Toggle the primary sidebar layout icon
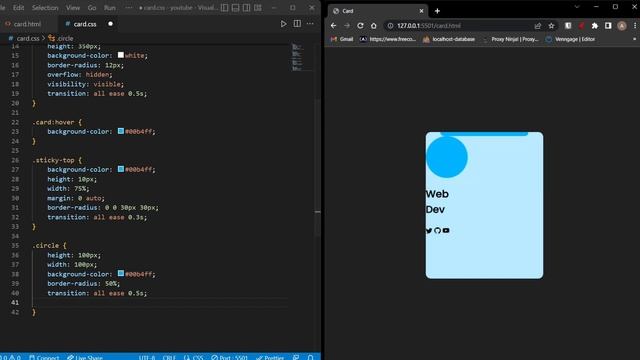 (224, 7)
